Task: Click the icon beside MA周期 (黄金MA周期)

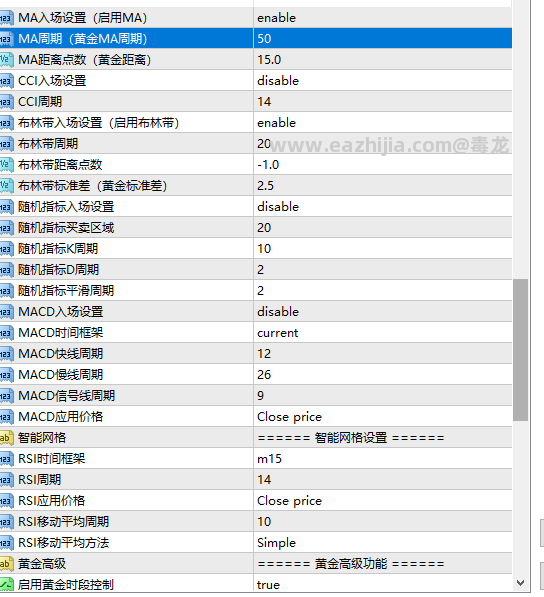Action: coord(6,39)
